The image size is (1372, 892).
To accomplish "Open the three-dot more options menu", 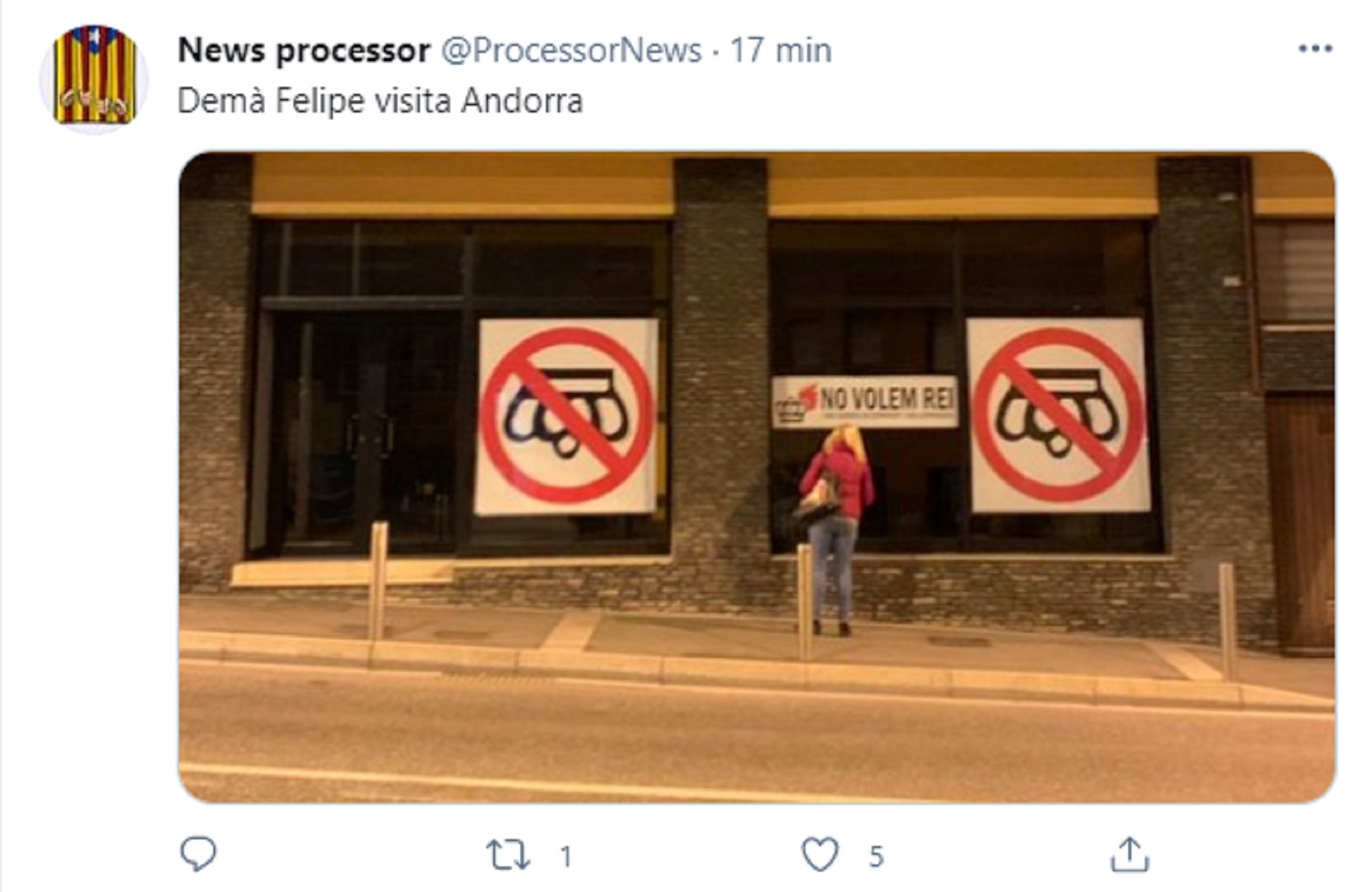I will coord(1315,49).
